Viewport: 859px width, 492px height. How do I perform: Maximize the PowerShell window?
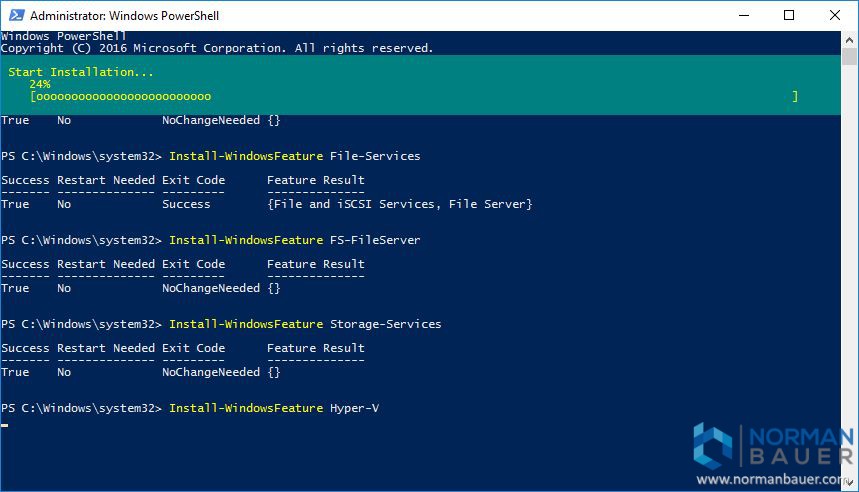789,15
